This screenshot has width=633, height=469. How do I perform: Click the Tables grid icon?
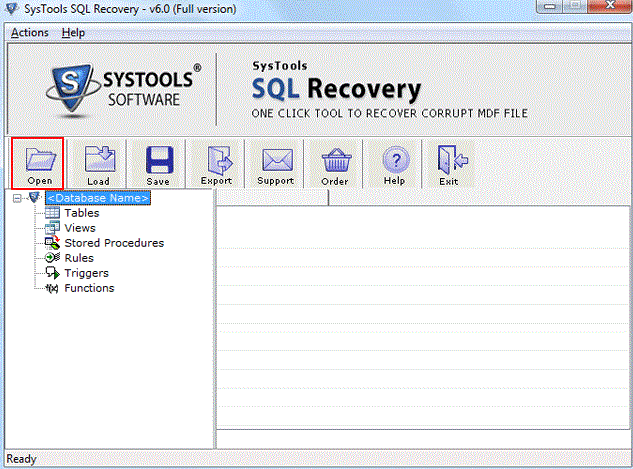(x=52, y=212)
